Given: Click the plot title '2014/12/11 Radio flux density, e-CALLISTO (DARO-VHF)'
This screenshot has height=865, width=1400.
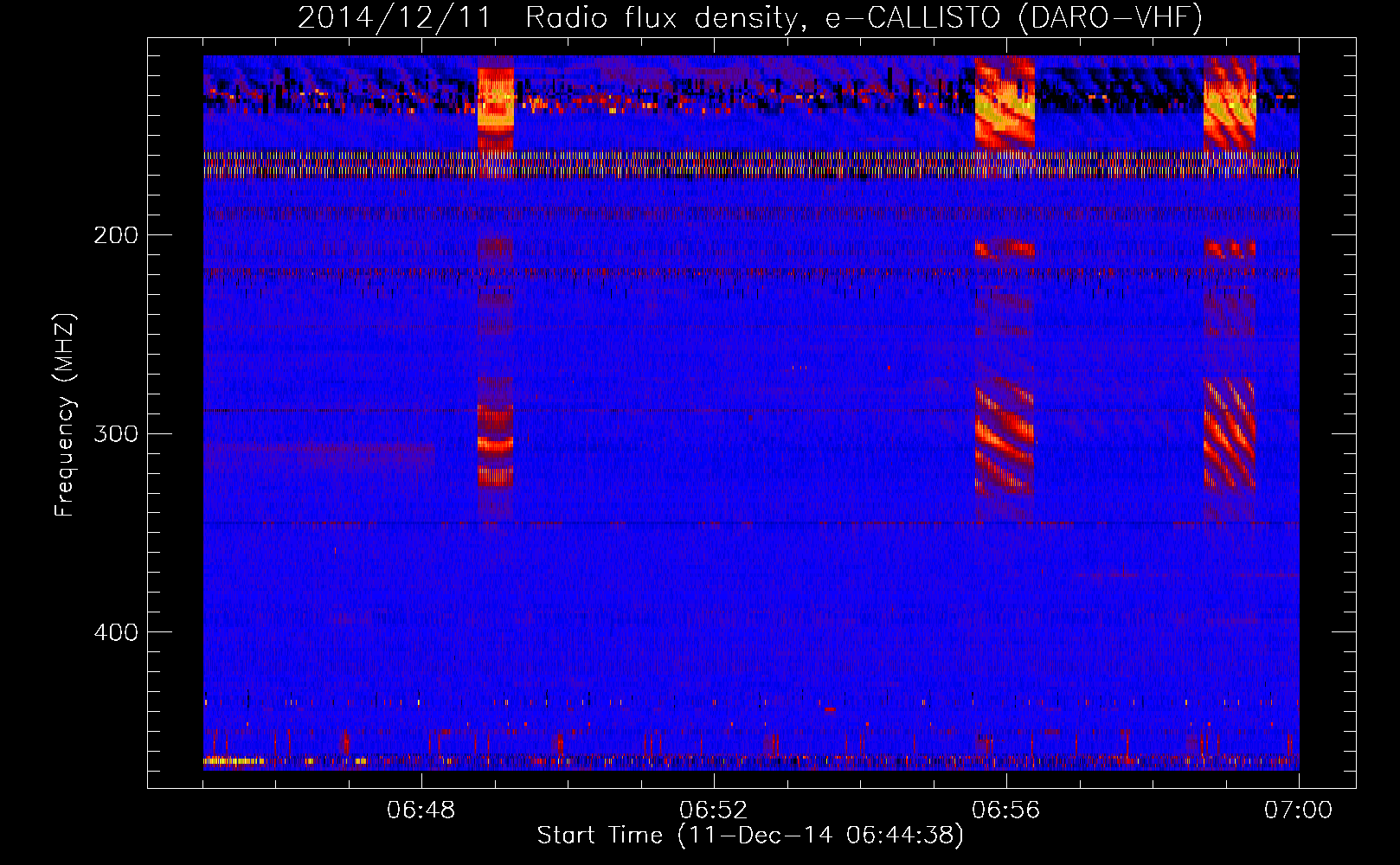Looking at the screenshot, I should tap(750, 17).
